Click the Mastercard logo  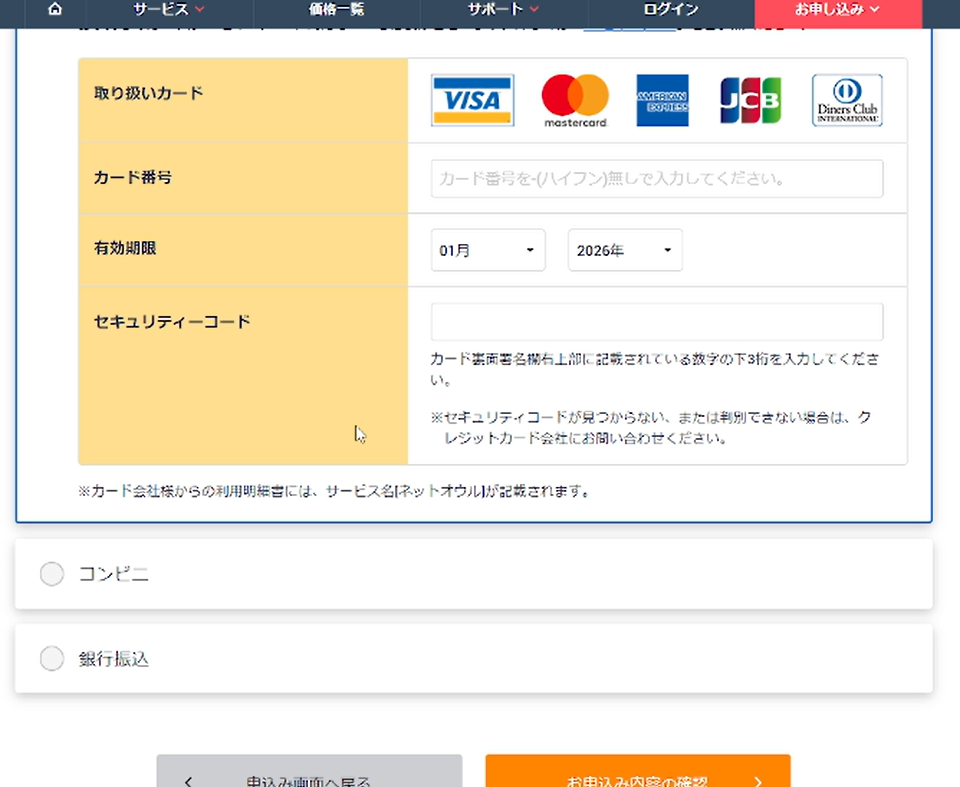[575, 101]
